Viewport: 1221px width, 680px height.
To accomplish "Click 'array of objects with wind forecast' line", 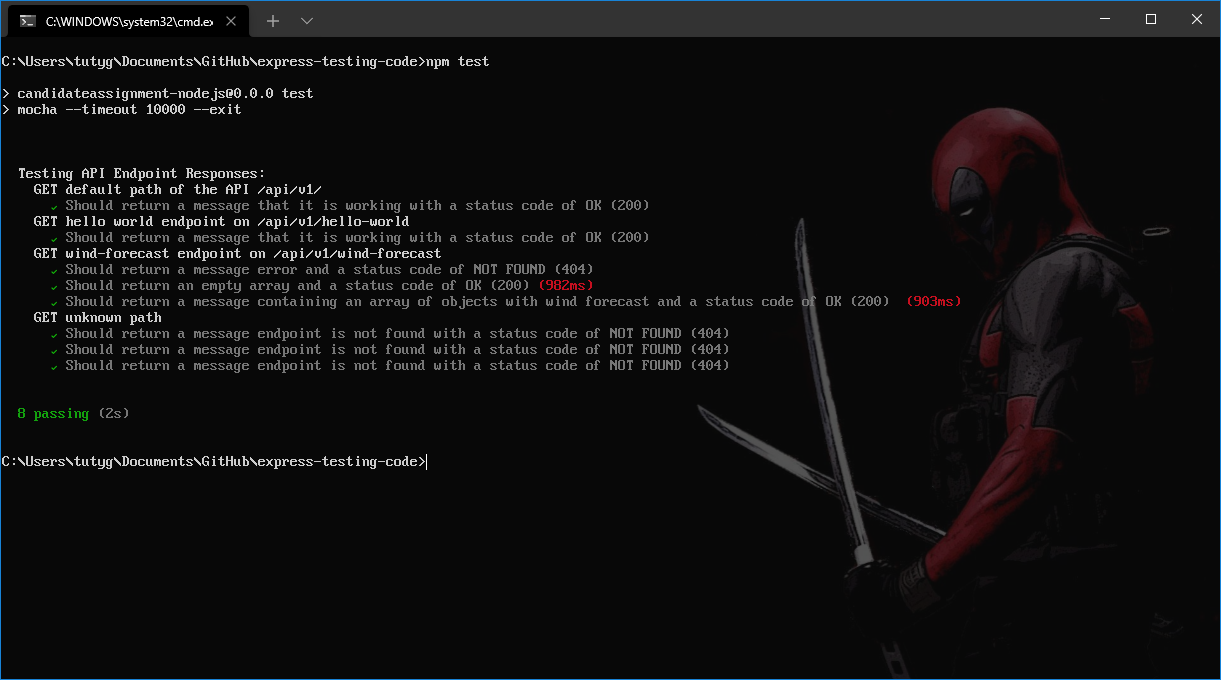I will (477, 302).
